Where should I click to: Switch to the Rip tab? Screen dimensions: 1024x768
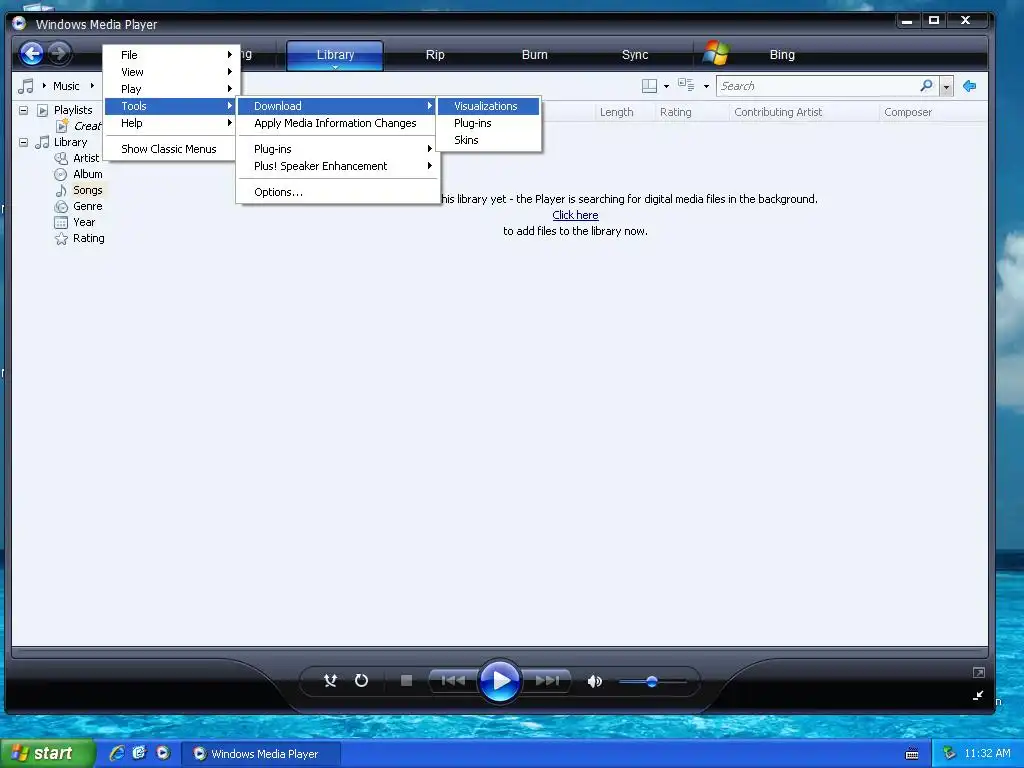(x=435, y=55)
